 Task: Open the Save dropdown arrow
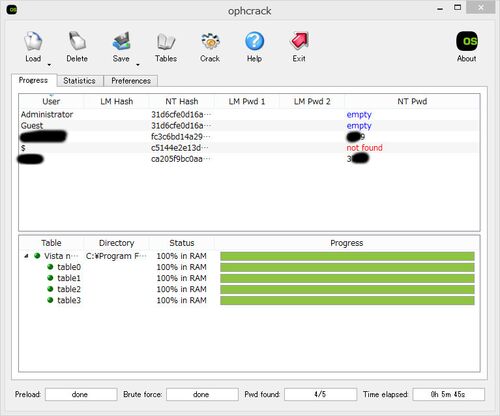pos(138,64)
